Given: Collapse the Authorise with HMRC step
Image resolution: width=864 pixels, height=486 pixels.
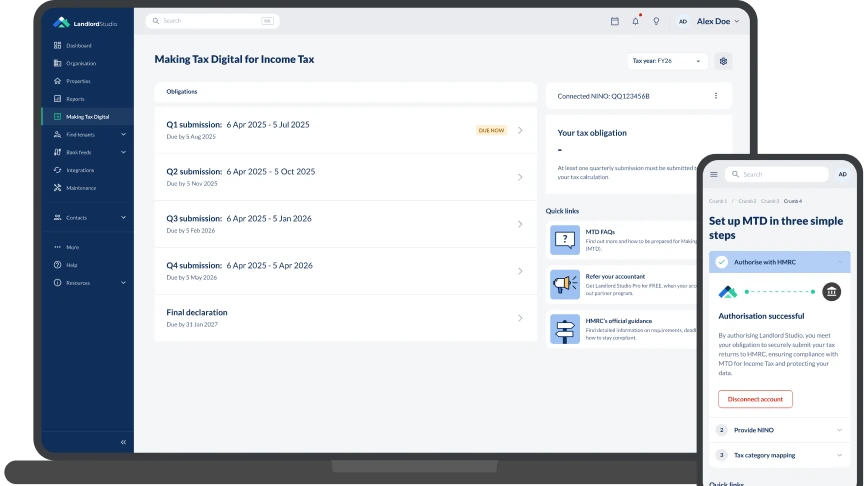Looking at the screenshot, I should click(780, 262).
